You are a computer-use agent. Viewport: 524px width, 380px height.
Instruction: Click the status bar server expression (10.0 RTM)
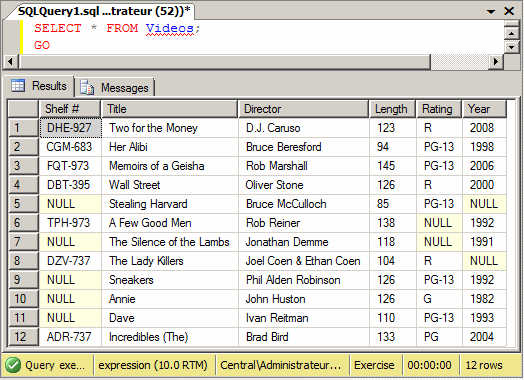point(153,365)
